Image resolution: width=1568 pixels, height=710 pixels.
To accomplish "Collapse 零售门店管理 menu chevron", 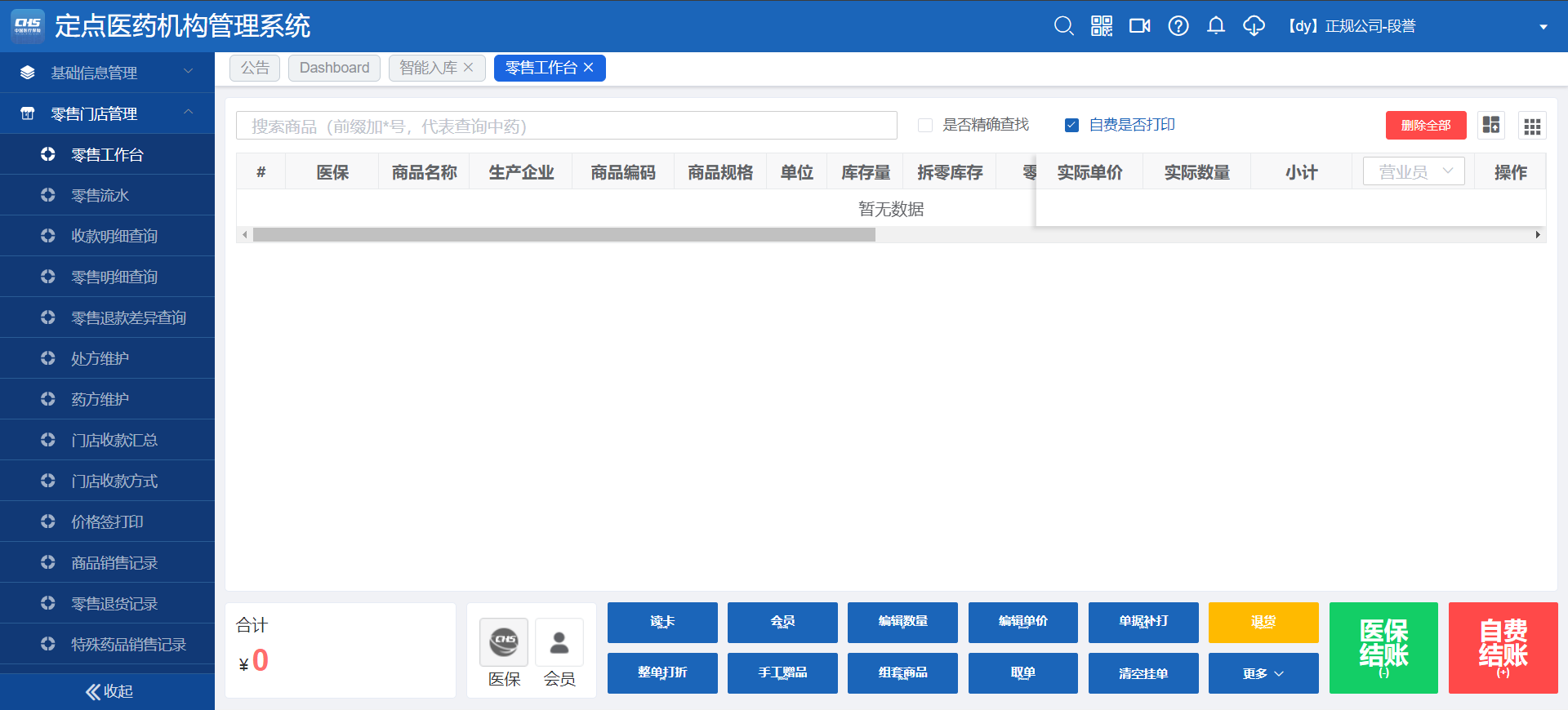I will 189,113.
